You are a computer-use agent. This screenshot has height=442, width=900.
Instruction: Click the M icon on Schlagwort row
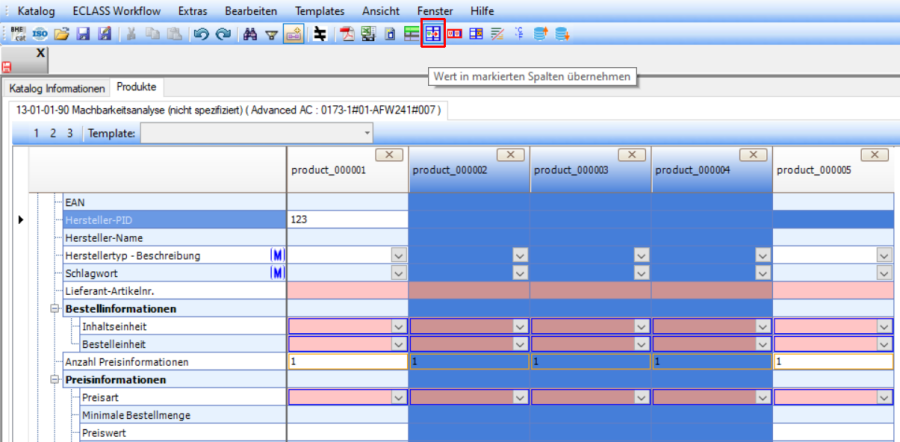click(277, 273)
